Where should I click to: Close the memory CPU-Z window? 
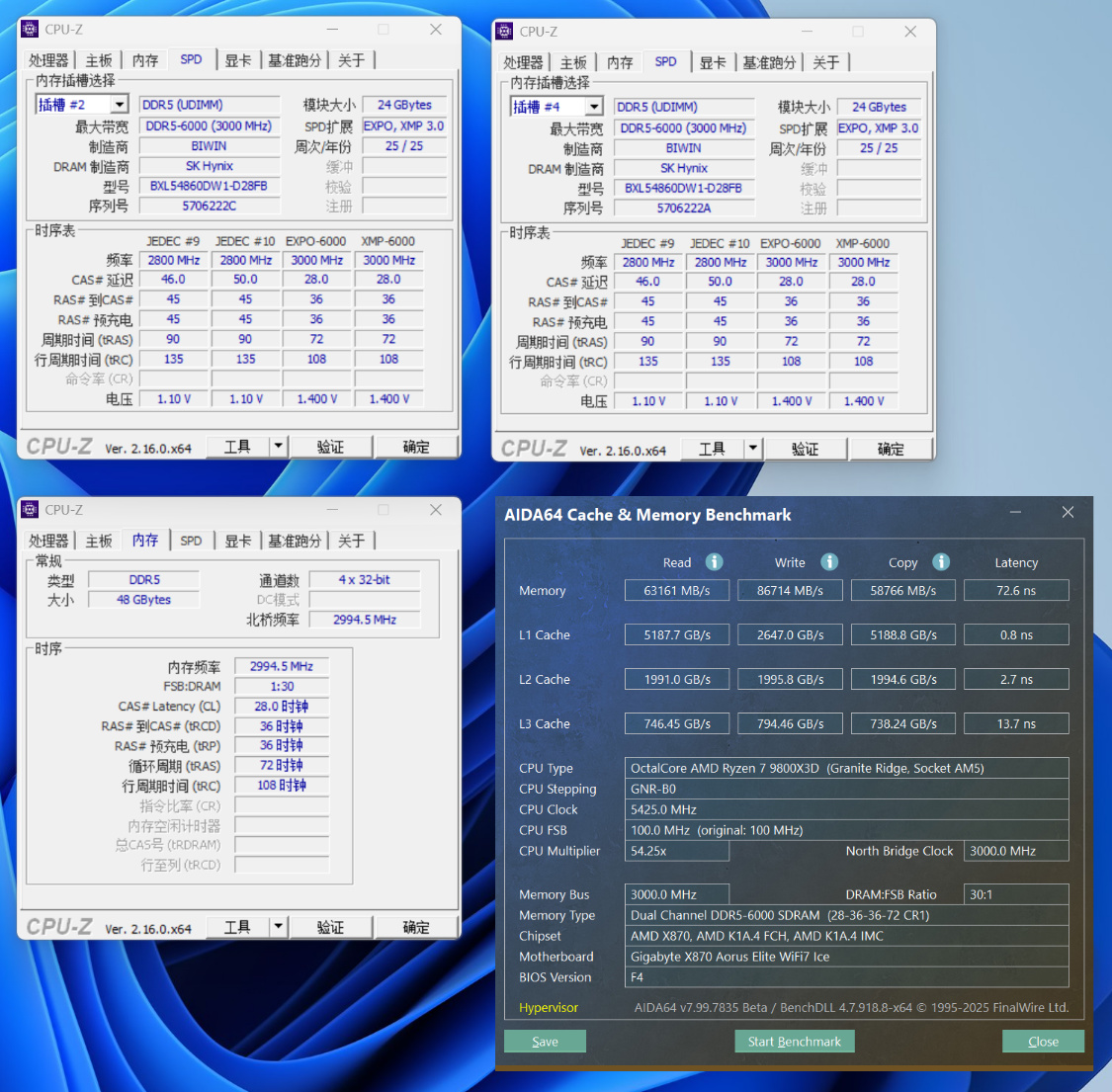[x=436, y=509]
